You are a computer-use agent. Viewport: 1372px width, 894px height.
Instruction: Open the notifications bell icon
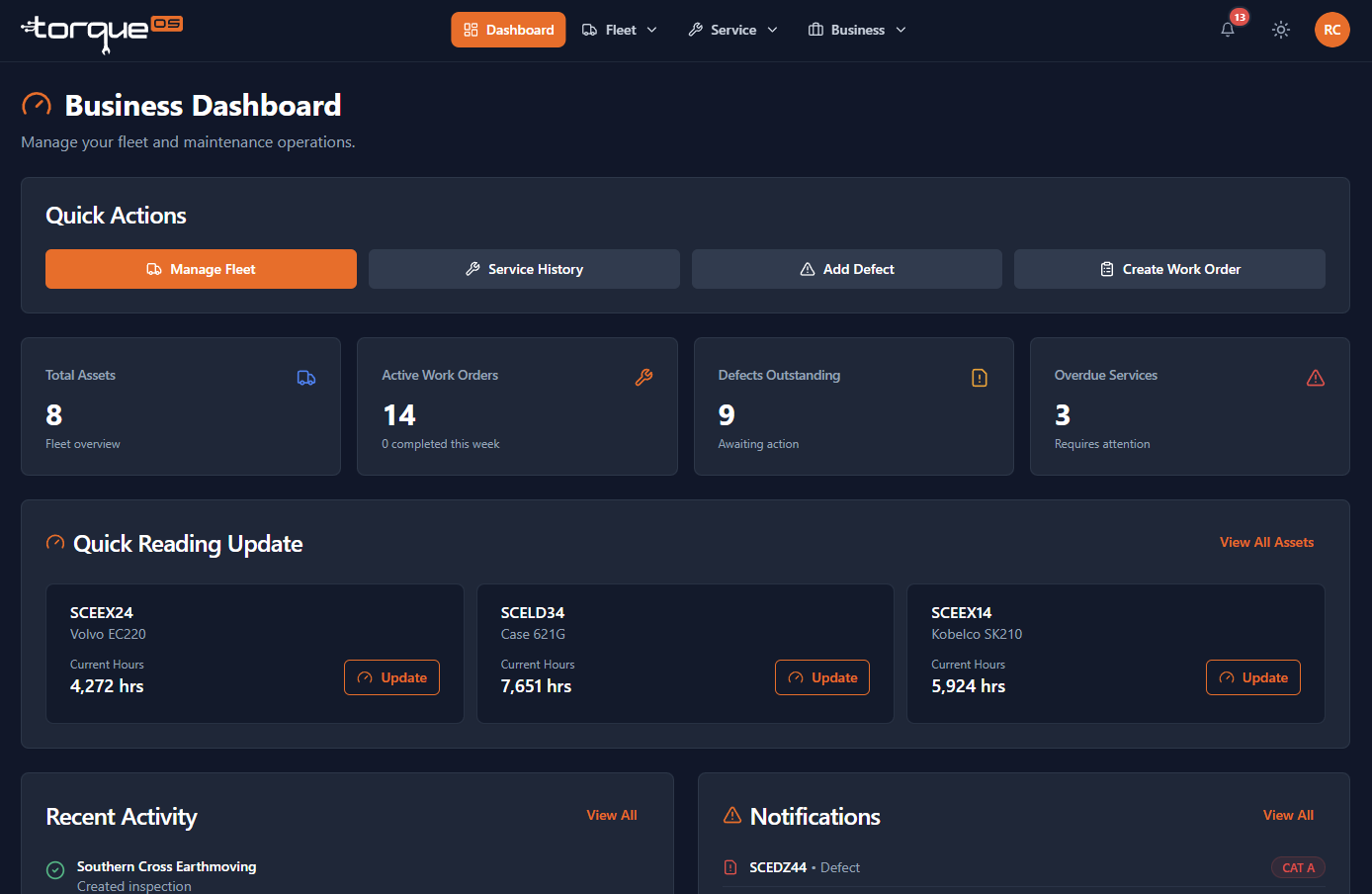1228,30
